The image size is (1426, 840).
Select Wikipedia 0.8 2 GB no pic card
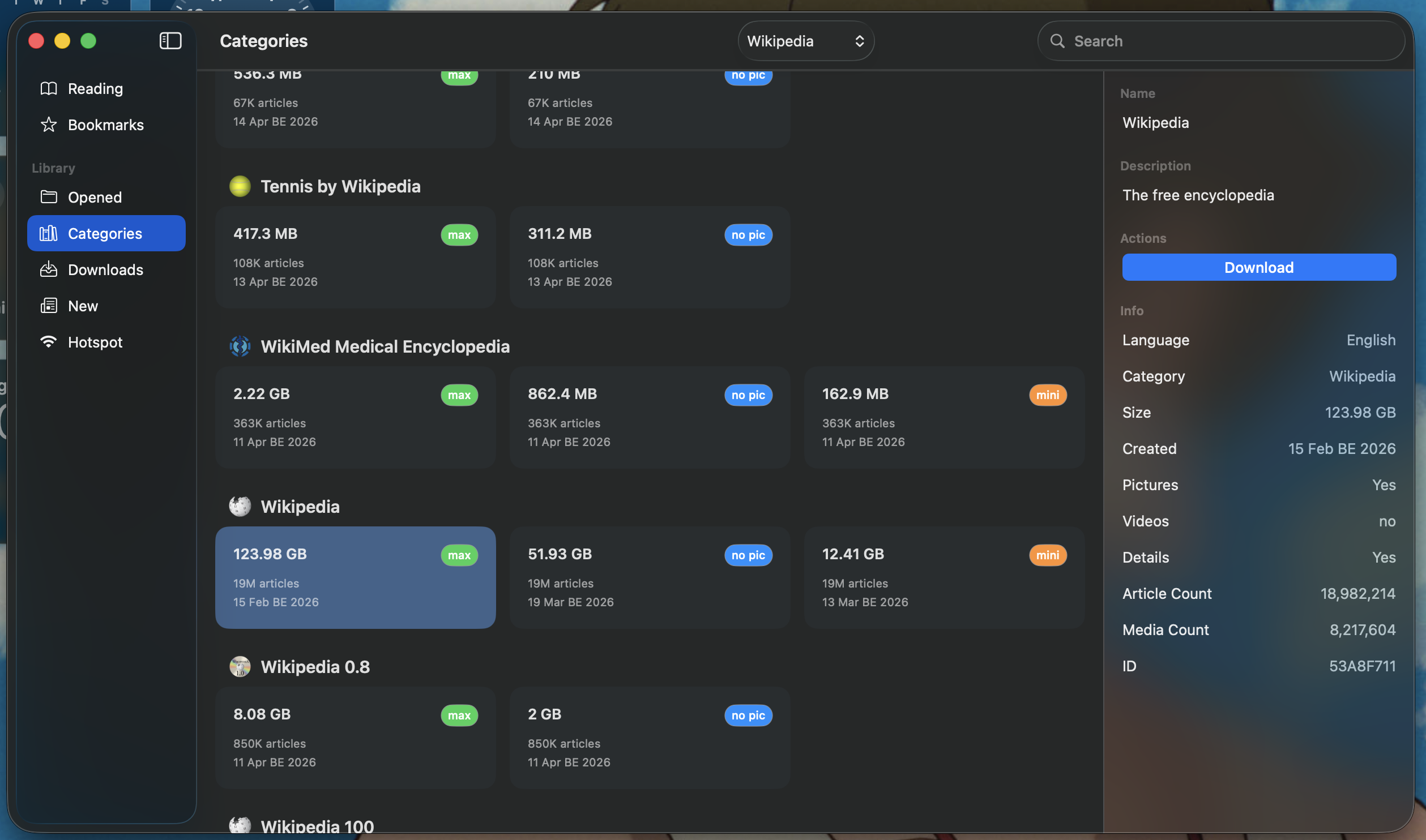click(650, 738)
